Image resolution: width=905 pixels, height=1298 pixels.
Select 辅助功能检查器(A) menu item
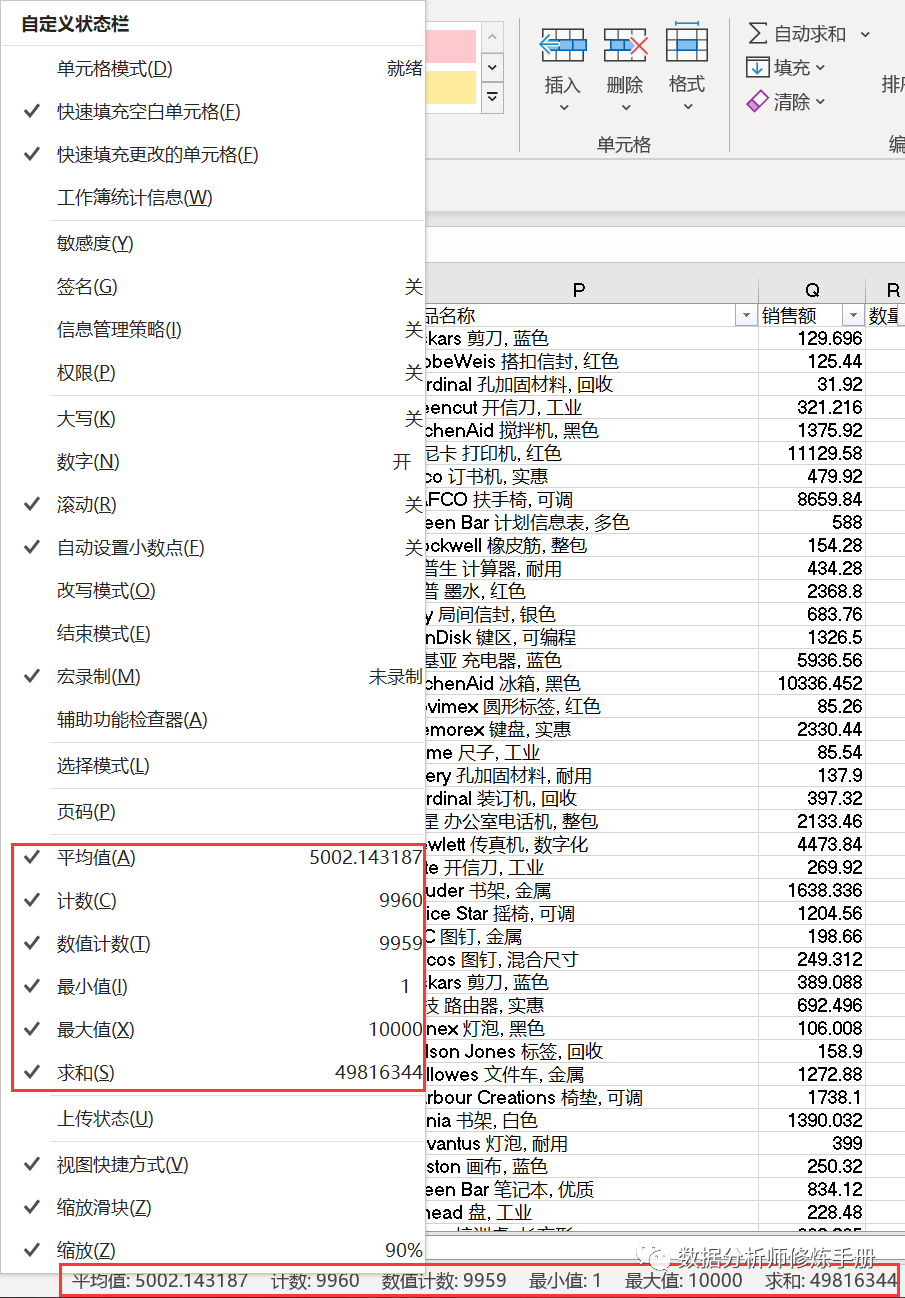213,720
